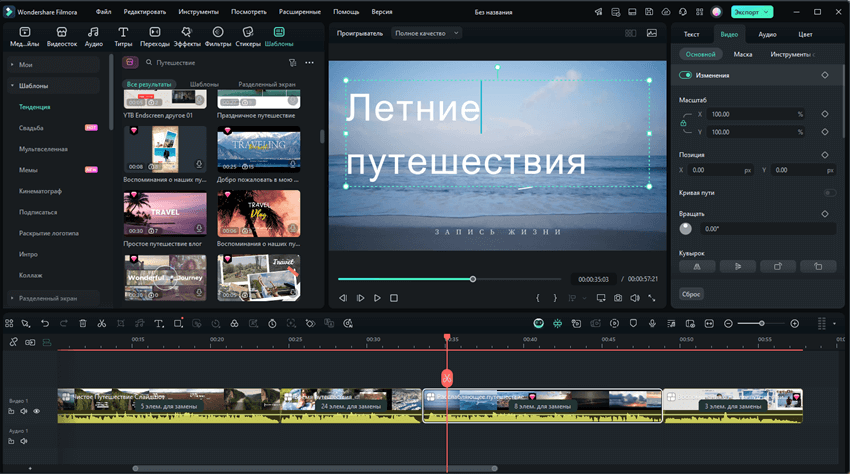Open the Файл menu

click(x=104, y=12)
